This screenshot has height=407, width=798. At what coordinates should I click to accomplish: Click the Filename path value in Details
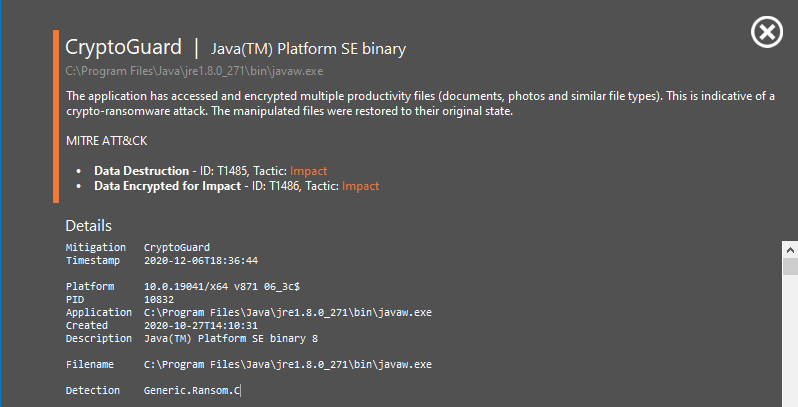(x=287, y=364)
